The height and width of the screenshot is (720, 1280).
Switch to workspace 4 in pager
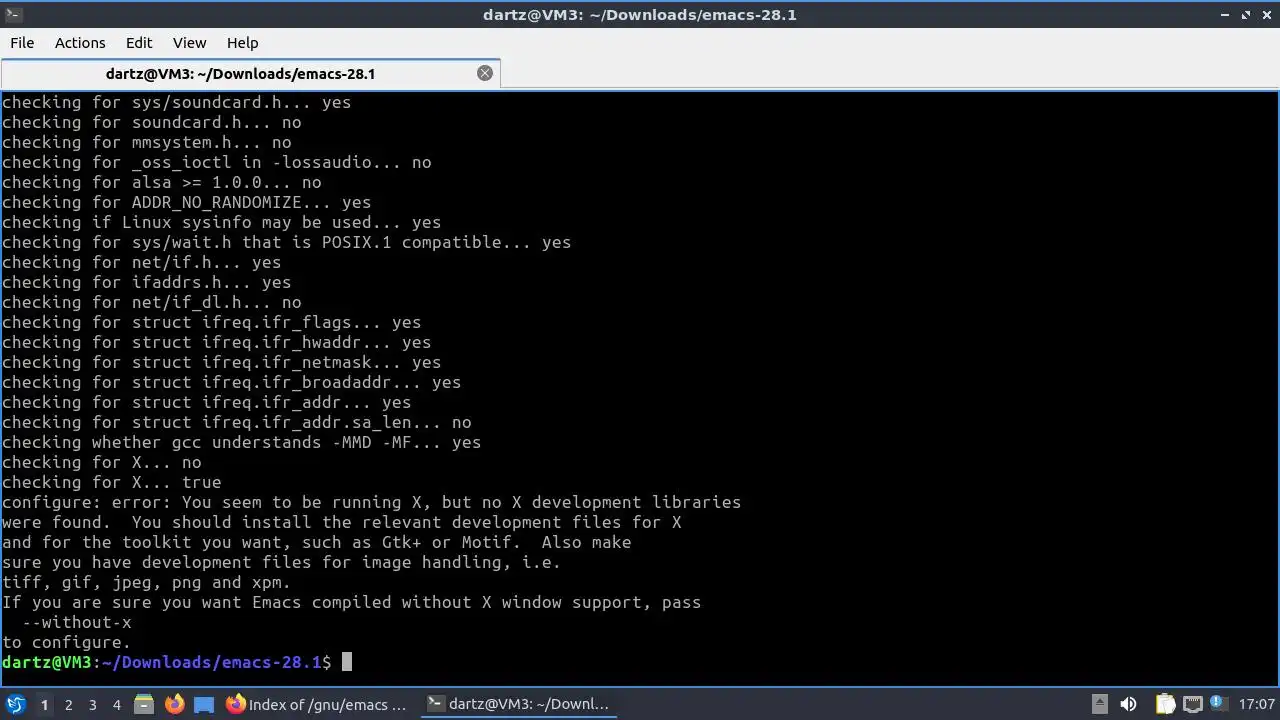pos(116,705)
